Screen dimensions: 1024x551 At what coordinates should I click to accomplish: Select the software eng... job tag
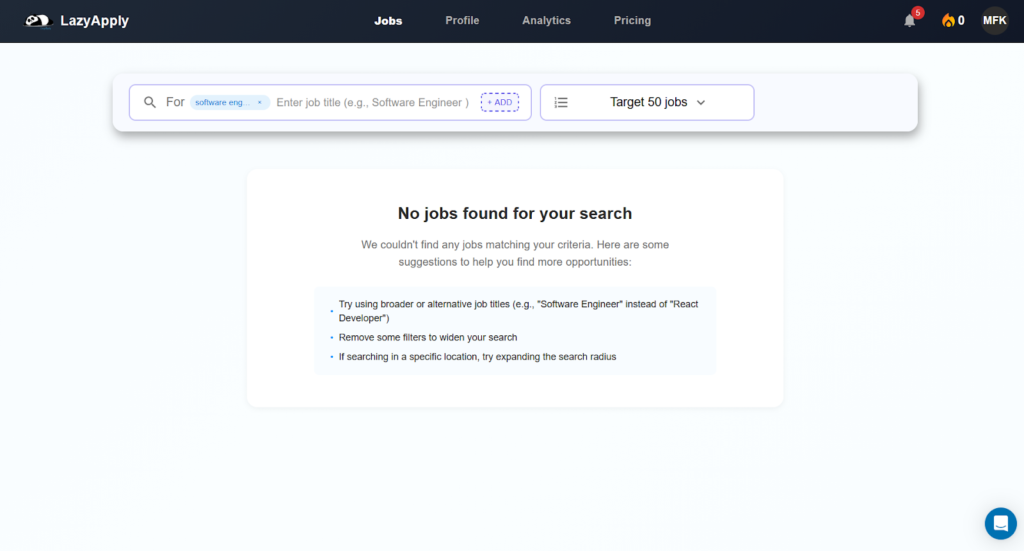click(230, 102)
